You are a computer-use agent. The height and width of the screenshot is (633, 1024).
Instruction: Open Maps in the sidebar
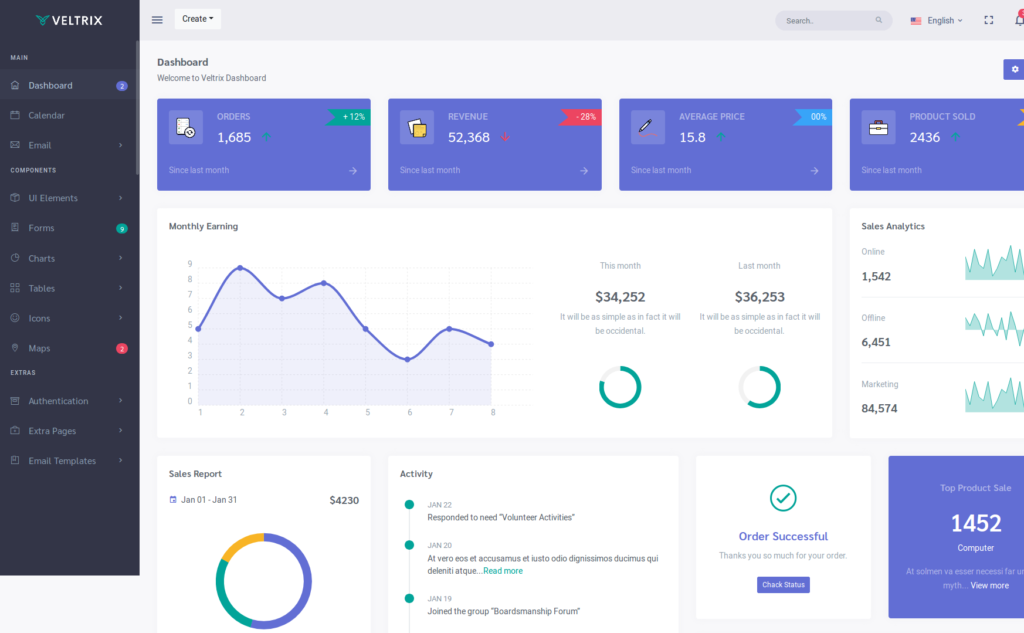point(69,348)
